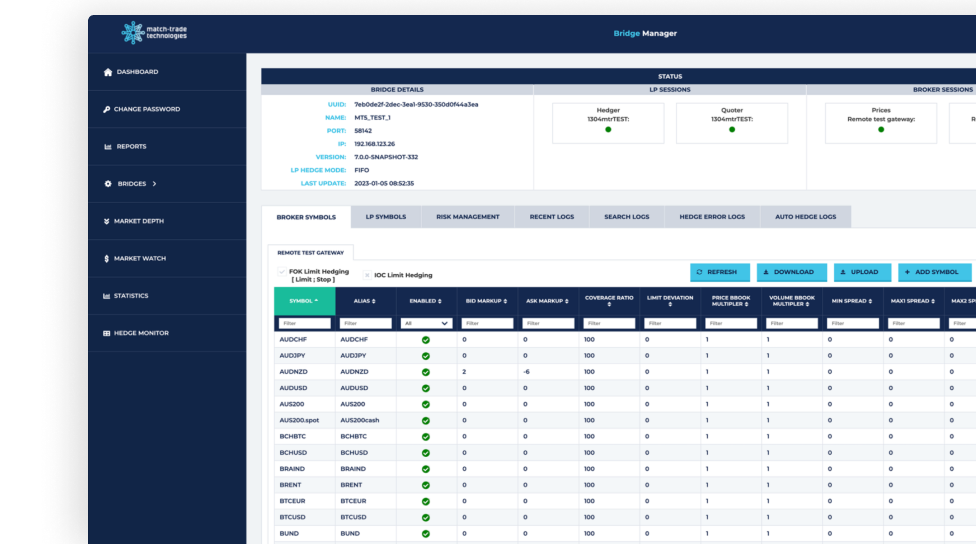The height and width of the screenshot is (544, 976).
Task: Click the Upload button
Action: tap(862, 272)
